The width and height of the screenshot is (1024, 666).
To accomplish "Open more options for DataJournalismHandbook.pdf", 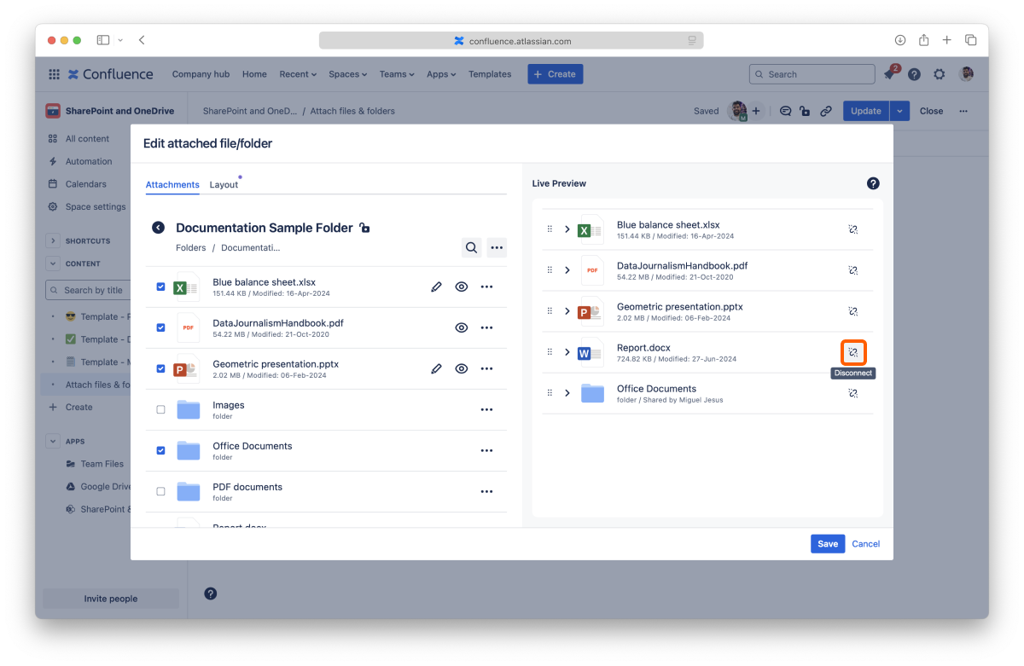I will [487, 328].
